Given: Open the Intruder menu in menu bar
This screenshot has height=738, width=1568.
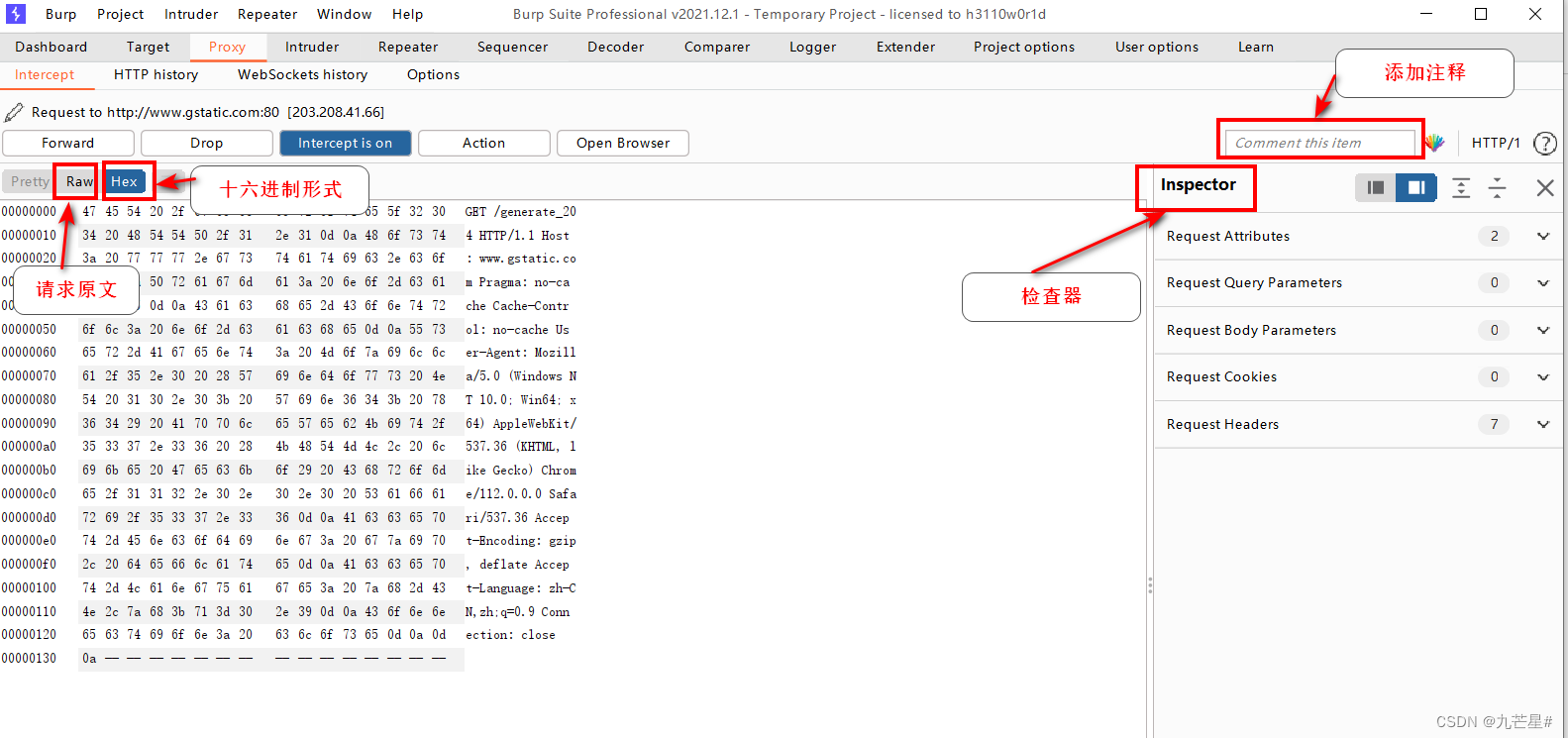Looking at the screenshot, I should point(191,14).
